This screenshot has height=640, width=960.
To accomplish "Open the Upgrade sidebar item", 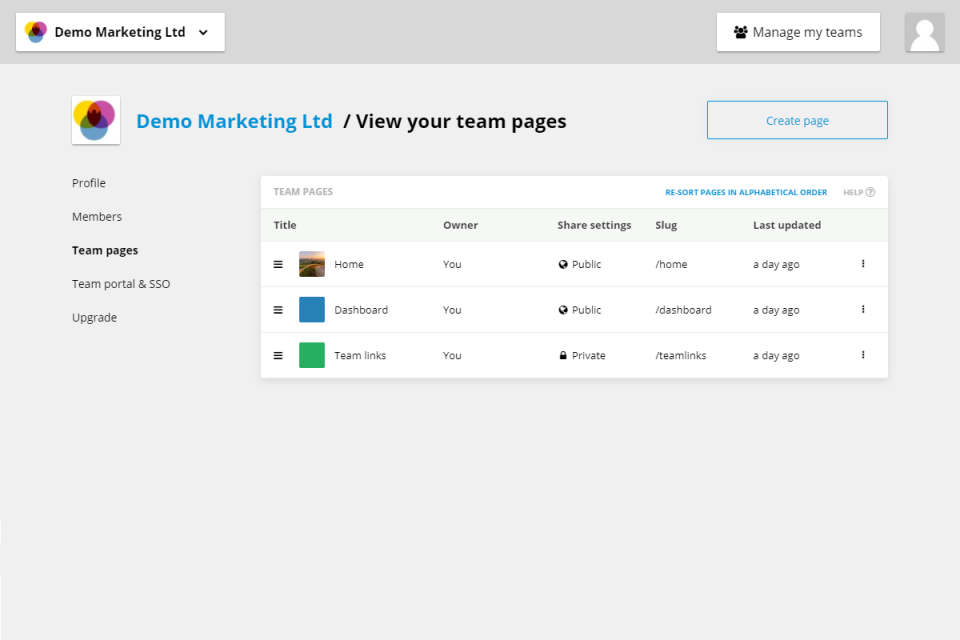I will pyautogui.click(x=94, y=318).
